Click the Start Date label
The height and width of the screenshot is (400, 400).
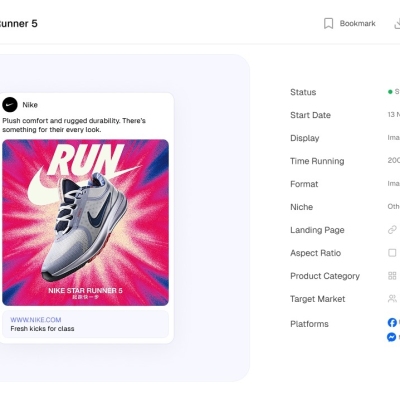click(310, 115)
